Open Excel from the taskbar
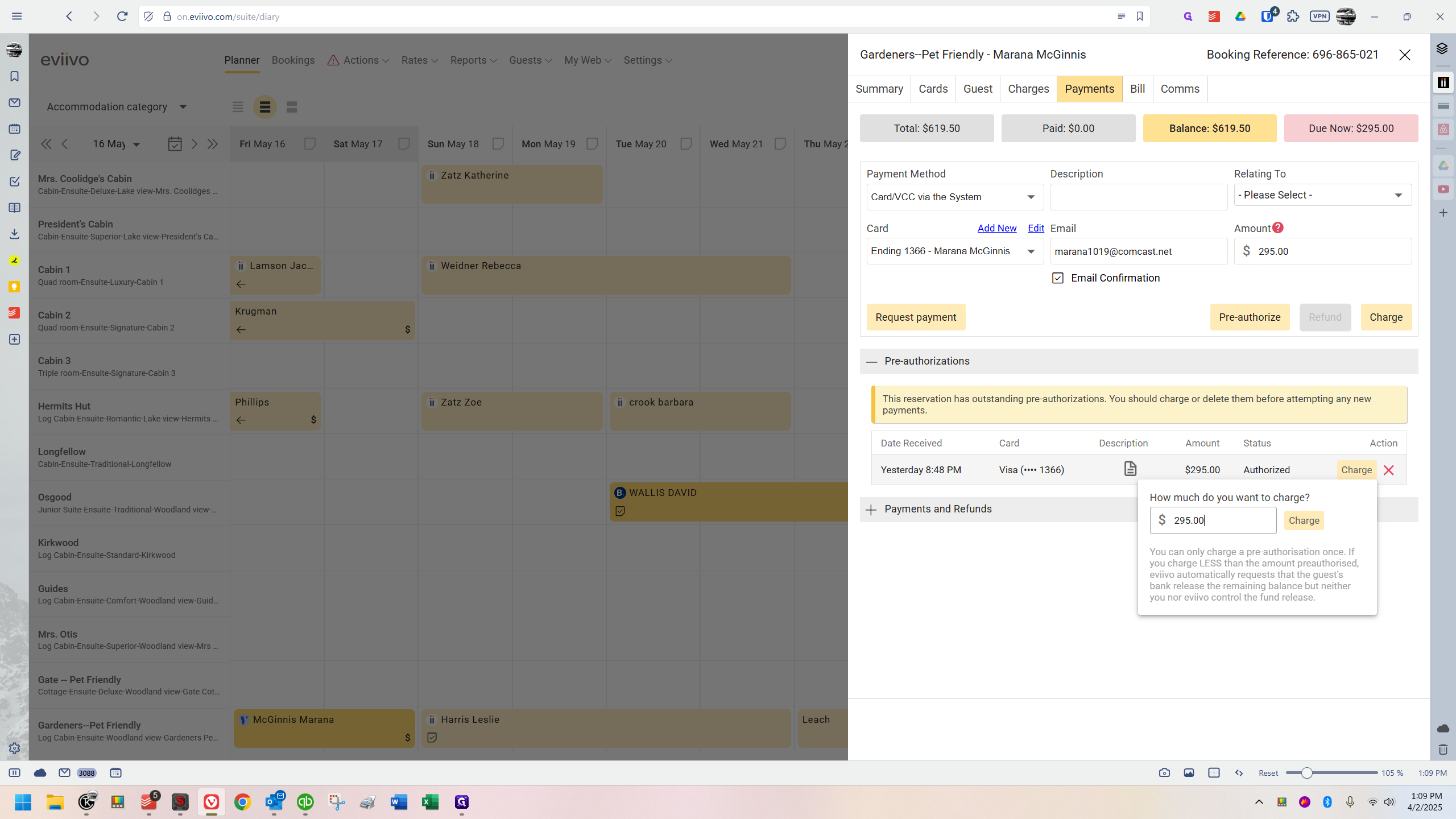The width and height of the screenshot is (1456, 819). pos(430,802)
